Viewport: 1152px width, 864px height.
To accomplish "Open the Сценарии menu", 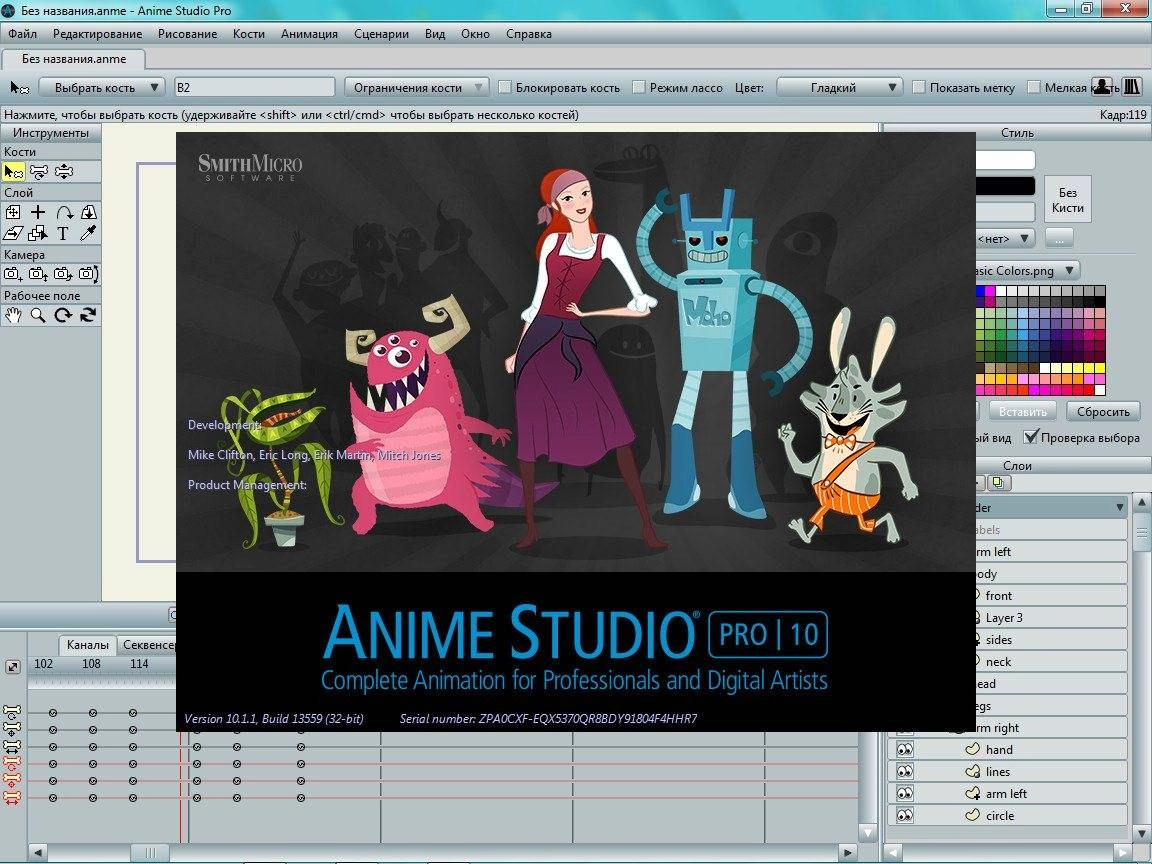I will 381,34.
